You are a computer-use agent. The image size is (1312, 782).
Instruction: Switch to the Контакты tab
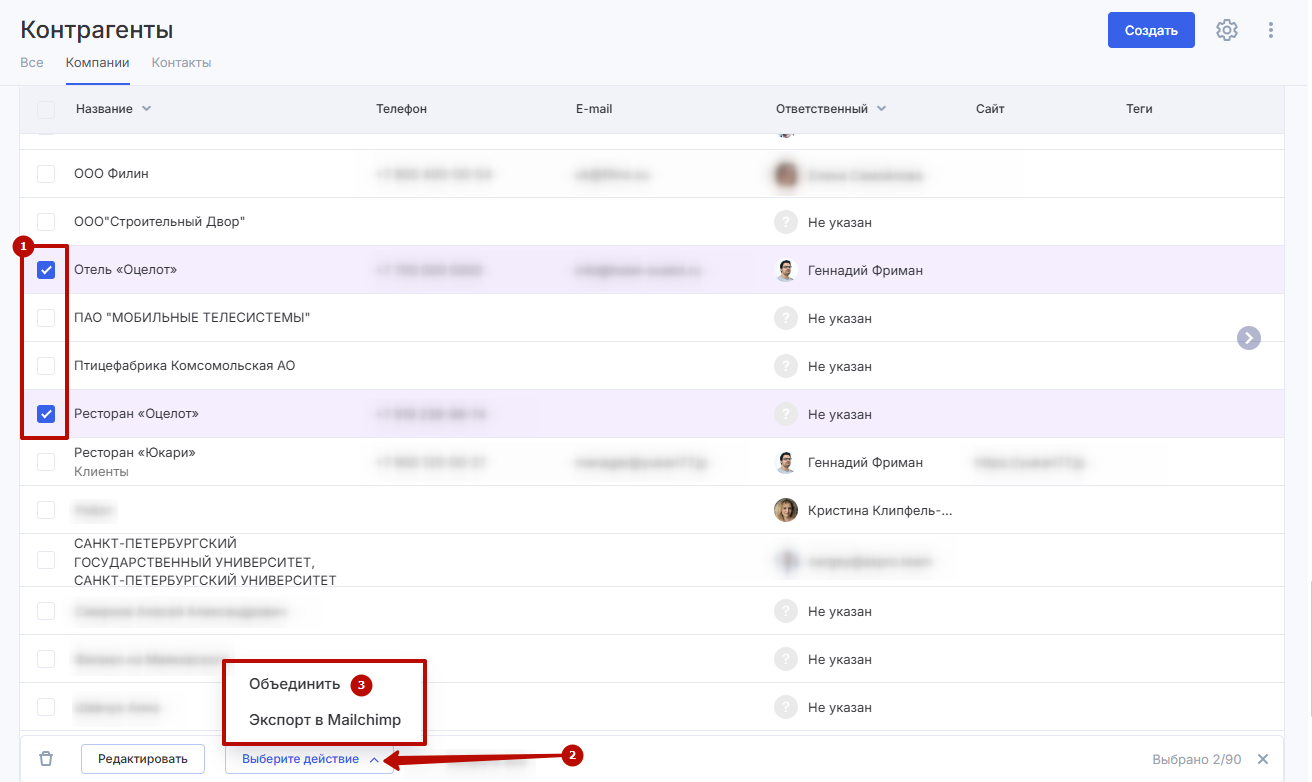point(181,62)
